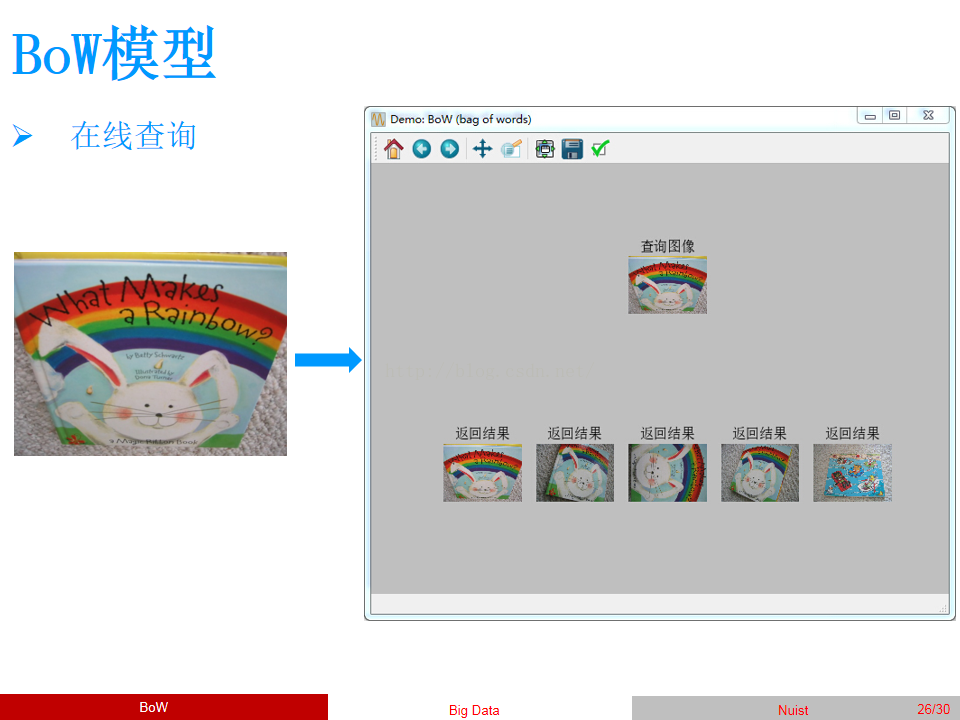Close the Demo BoW window
Viewport: 960px width, 720px height.
click(928, 115)
